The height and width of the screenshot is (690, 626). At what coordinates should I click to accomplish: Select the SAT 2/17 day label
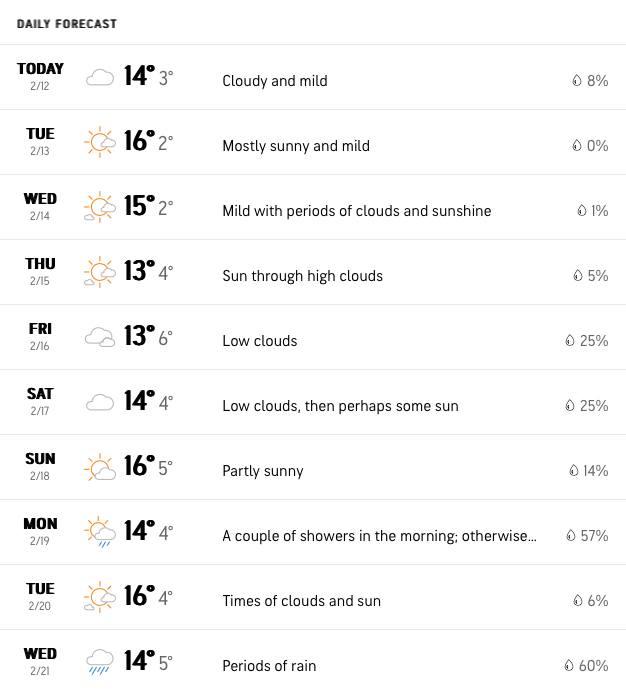40,401
